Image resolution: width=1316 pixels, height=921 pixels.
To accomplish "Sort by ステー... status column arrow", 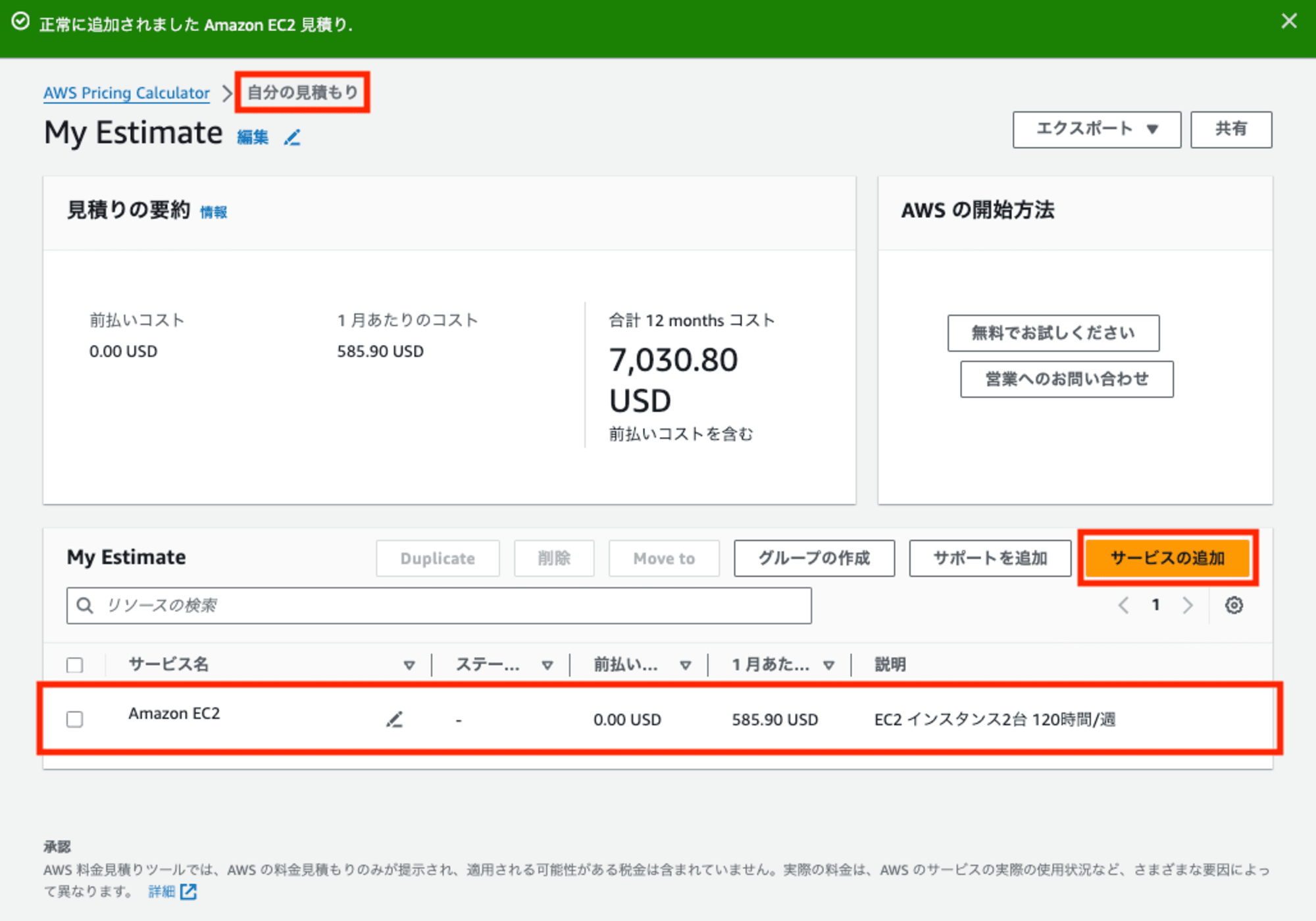I will click(x=547, y=666).
